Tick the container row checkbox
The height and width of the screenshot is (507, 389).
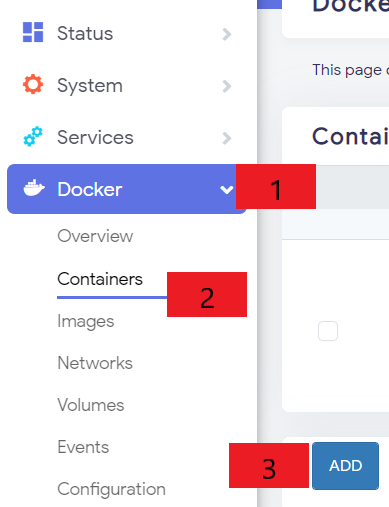(x=328, y=331)
